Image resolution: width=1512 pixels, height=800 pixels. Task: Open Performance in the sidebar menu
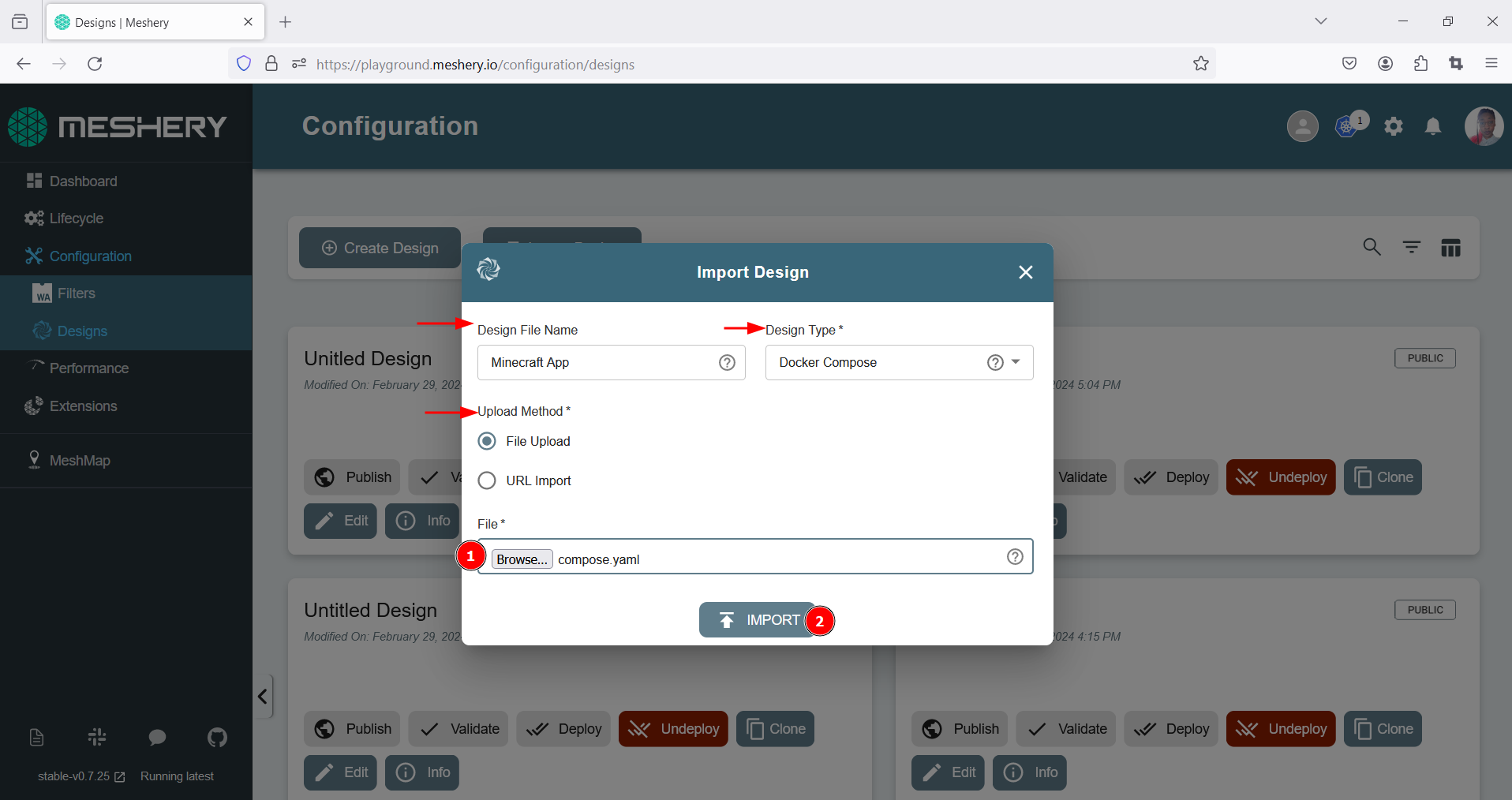(x=88, y=368)
